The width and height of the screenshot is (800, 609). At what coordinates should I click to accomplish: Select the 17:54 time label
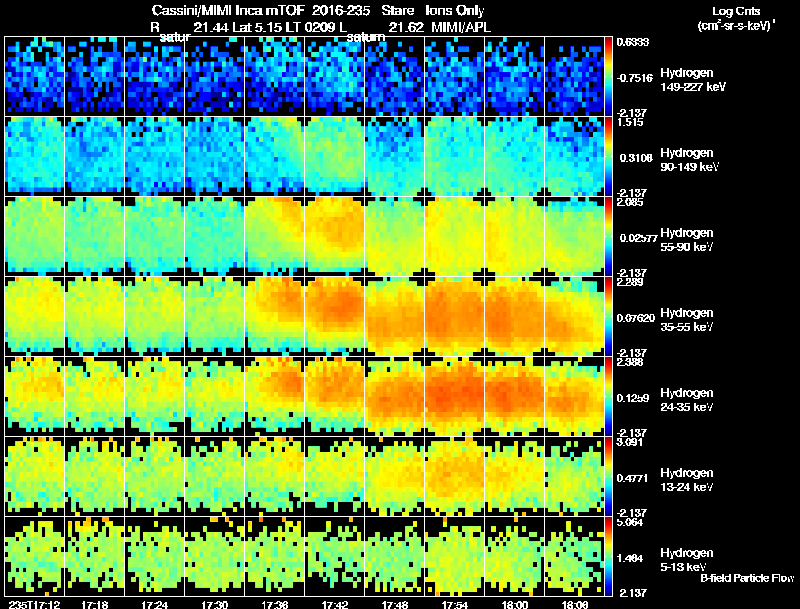click(x=455, y=604)
